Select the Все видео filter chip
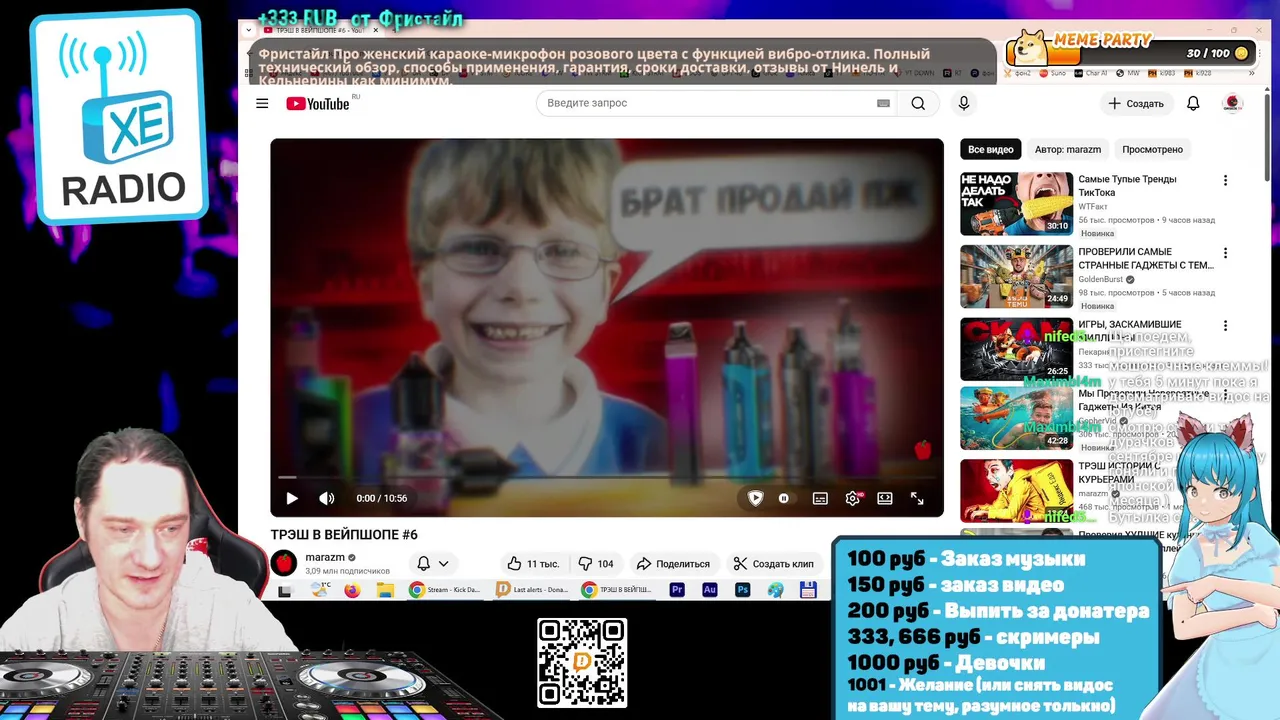 (991, 149)
